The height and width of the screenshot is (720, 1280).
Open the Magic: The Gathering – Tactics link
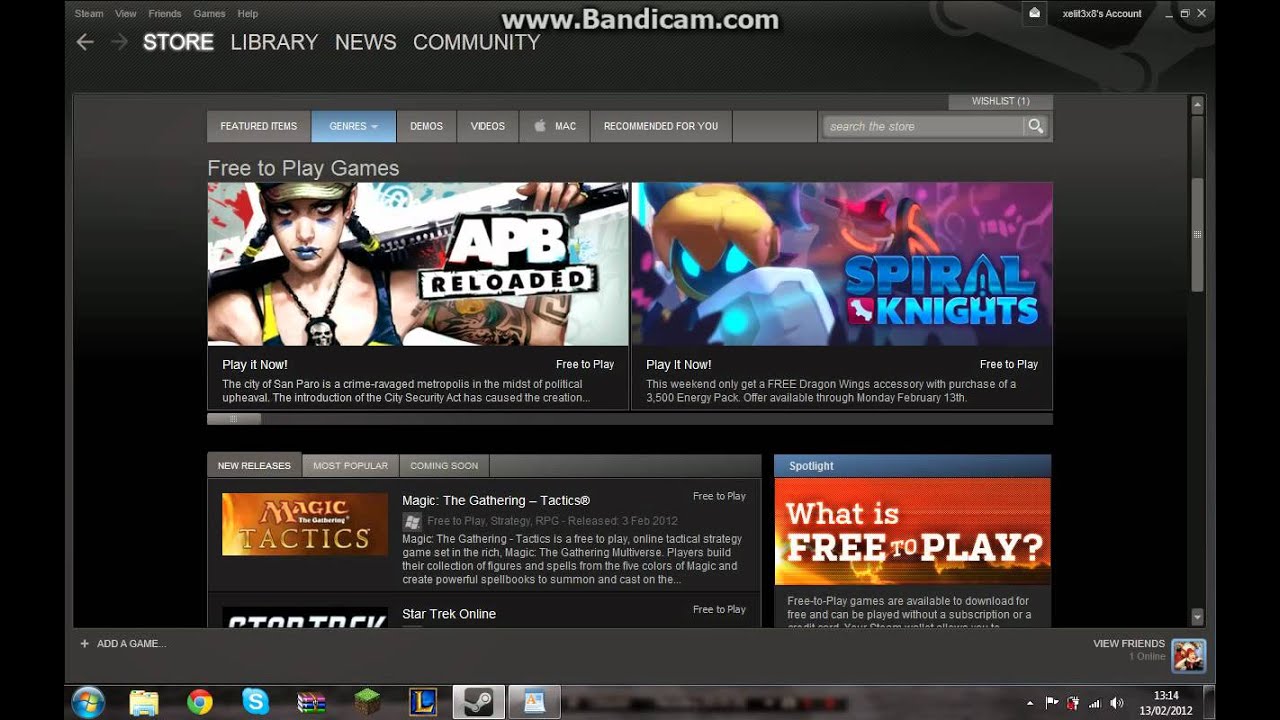pos(496,500)
